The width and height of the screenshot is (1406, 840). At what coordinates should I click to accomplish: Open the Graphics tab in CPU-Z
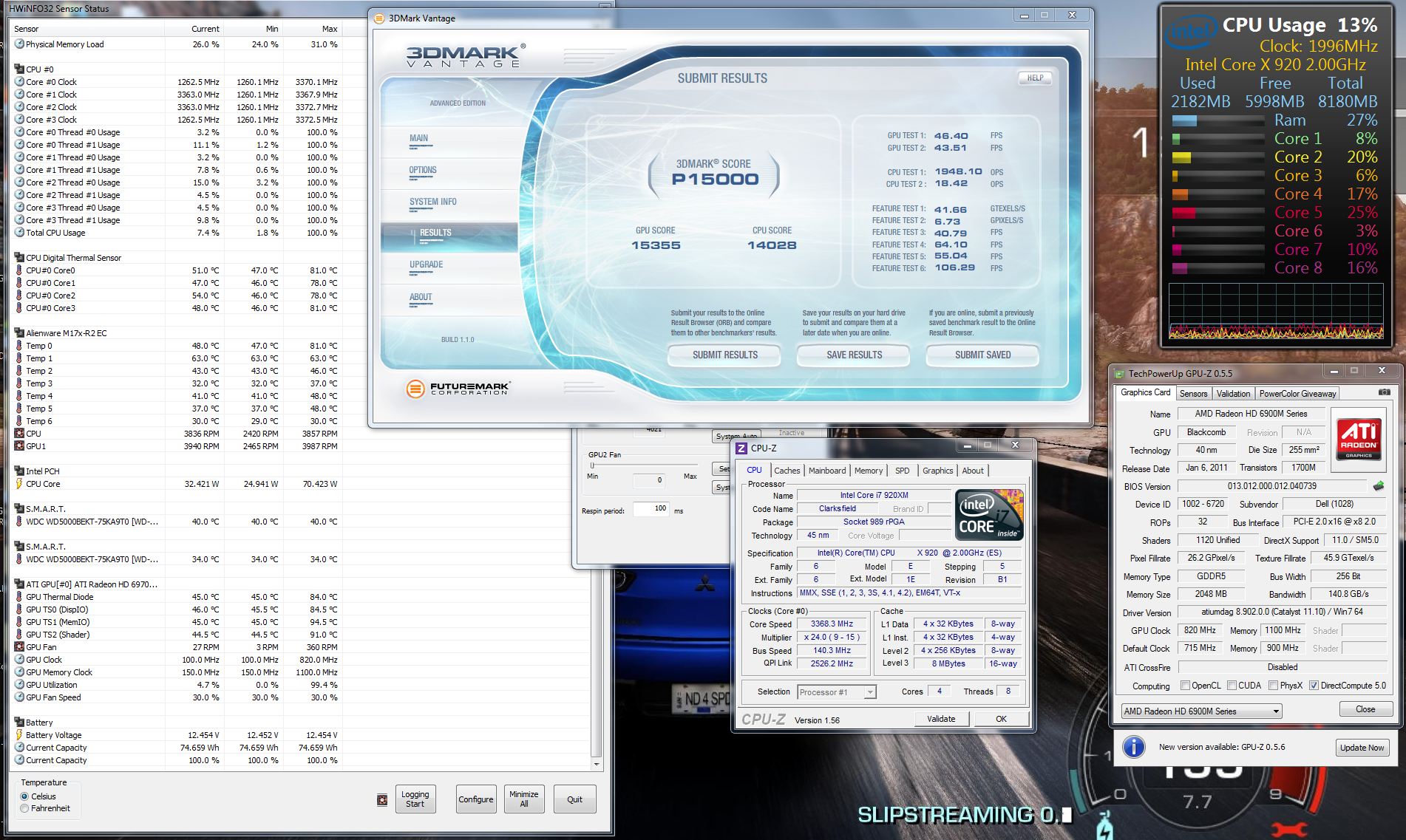(x=938, y=471)
